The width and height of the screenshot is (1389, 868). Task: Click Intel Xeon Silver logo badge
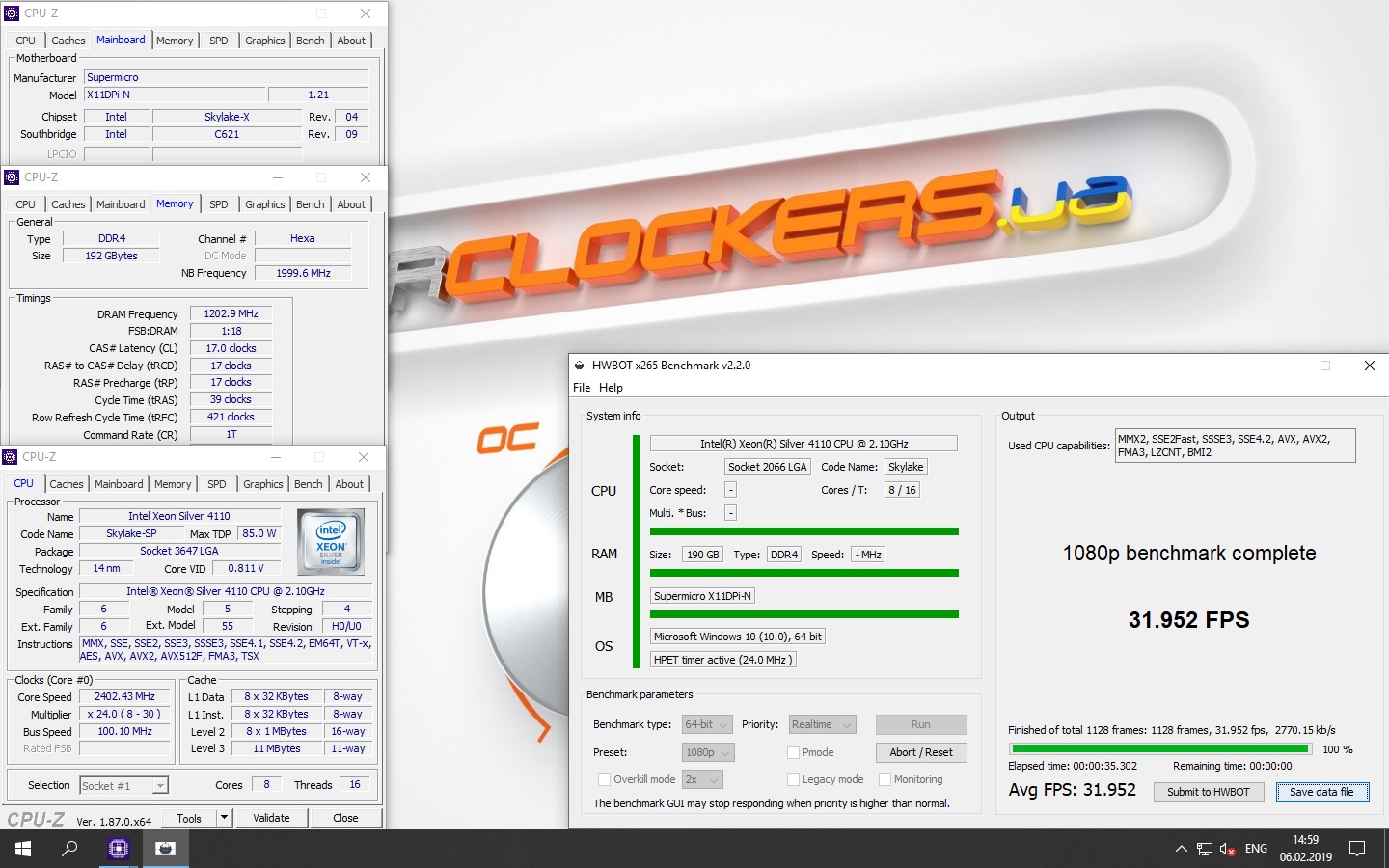click(331, 542)
